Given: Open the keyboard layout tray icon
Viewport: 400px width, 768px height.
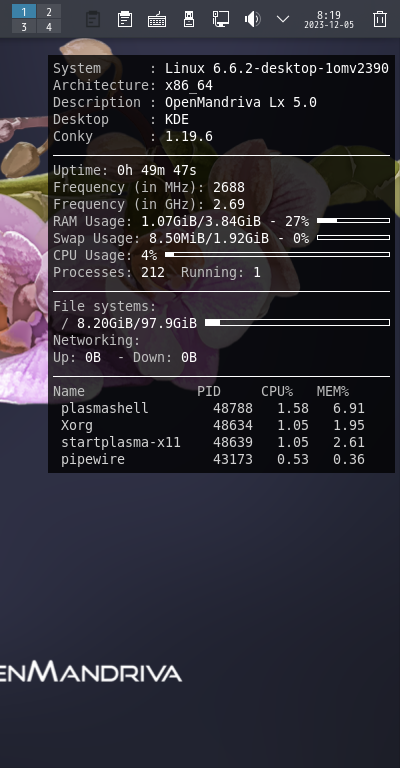Looking at the screenshot, I should pos(157,20).
